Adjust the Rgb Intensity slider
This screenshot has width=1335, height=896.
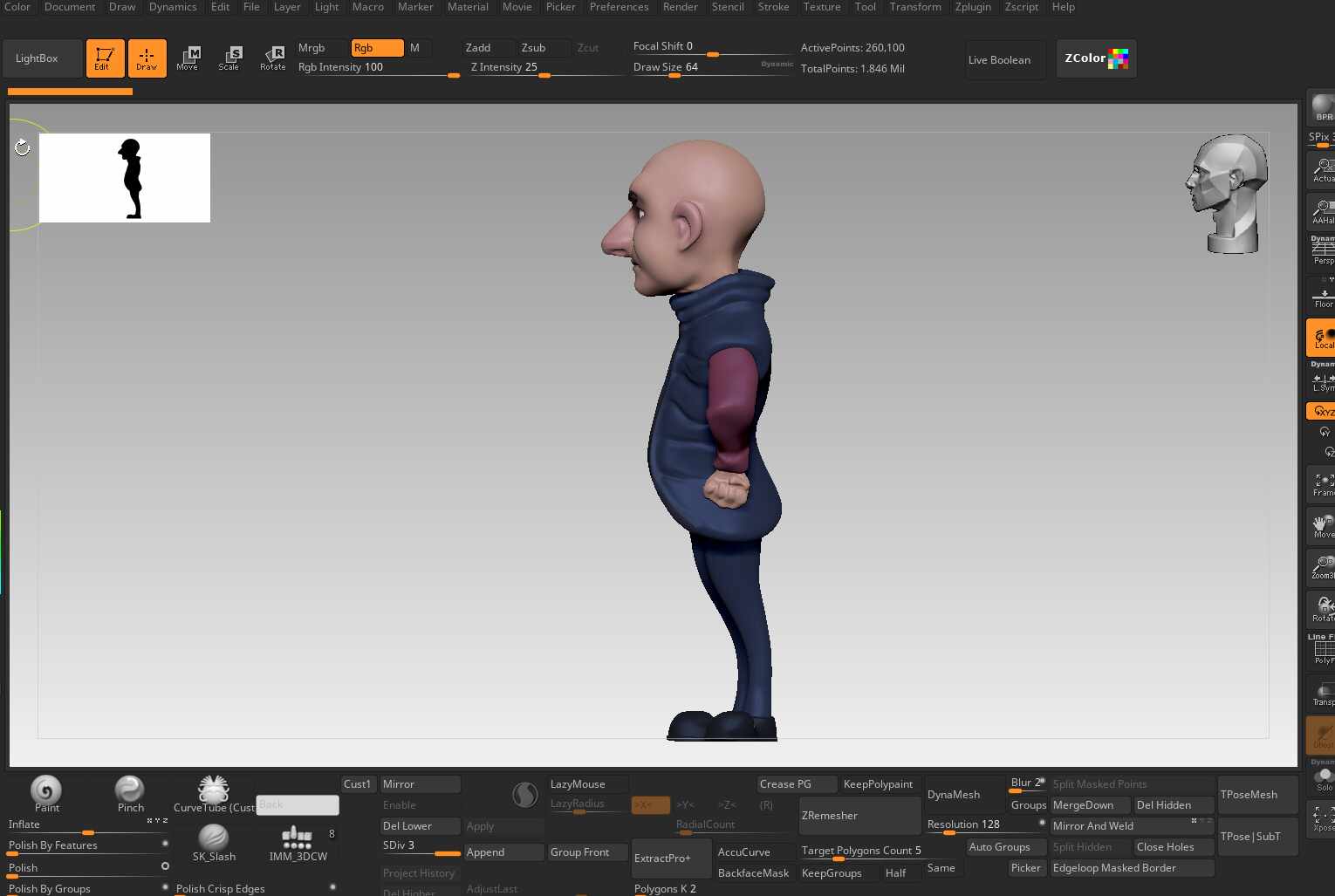pos(378,67)
